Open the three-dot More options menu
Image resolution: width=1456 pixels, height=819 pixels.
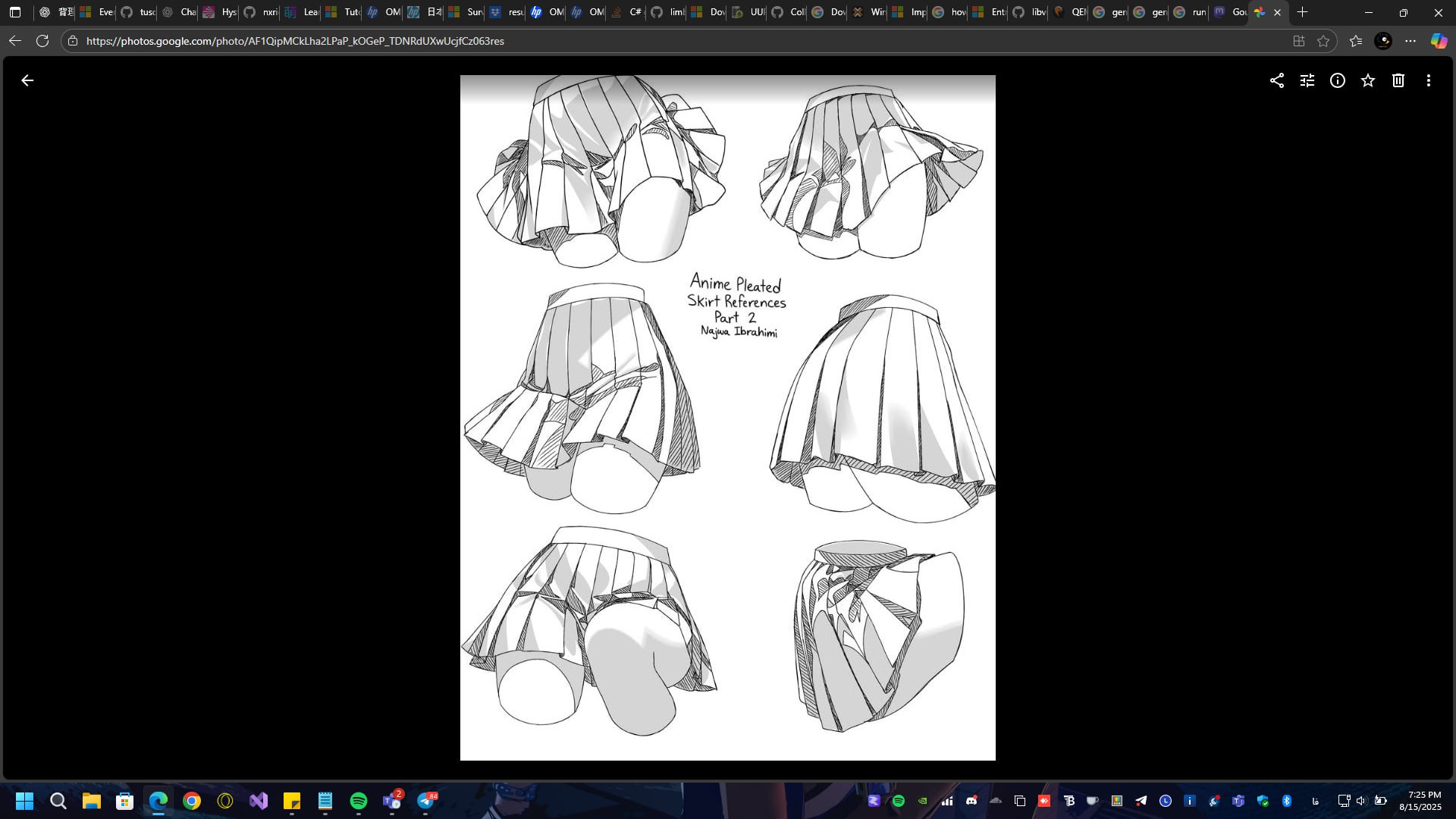tap(1429, 80)
